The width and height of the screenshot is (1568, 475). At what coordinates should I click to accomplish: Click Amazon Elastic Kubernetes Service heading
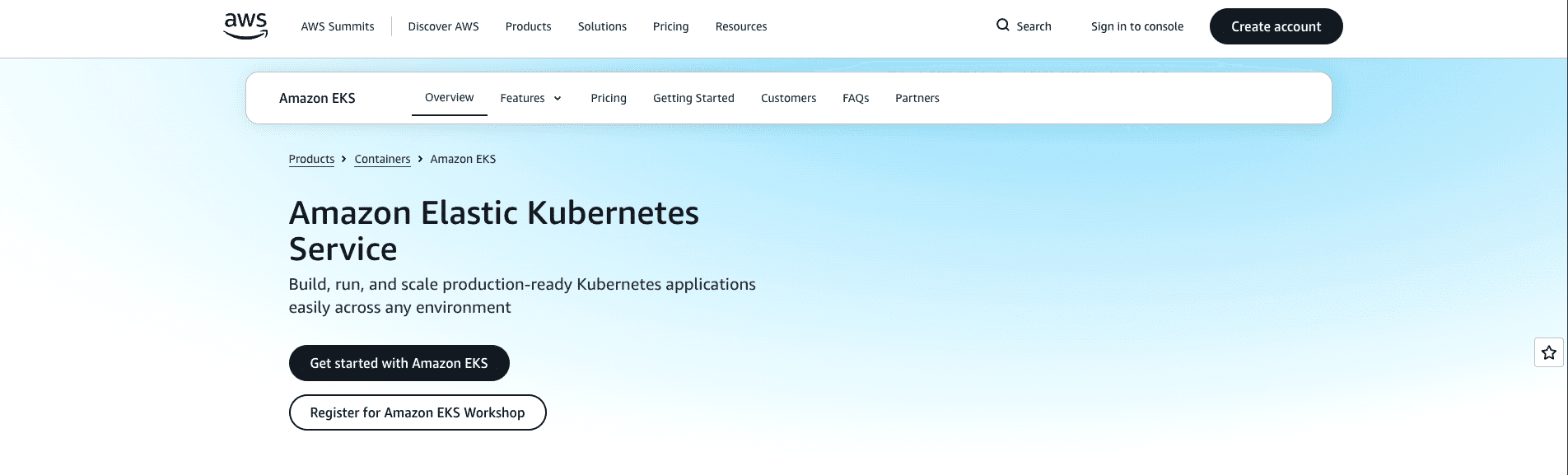(x=494, y=231)
